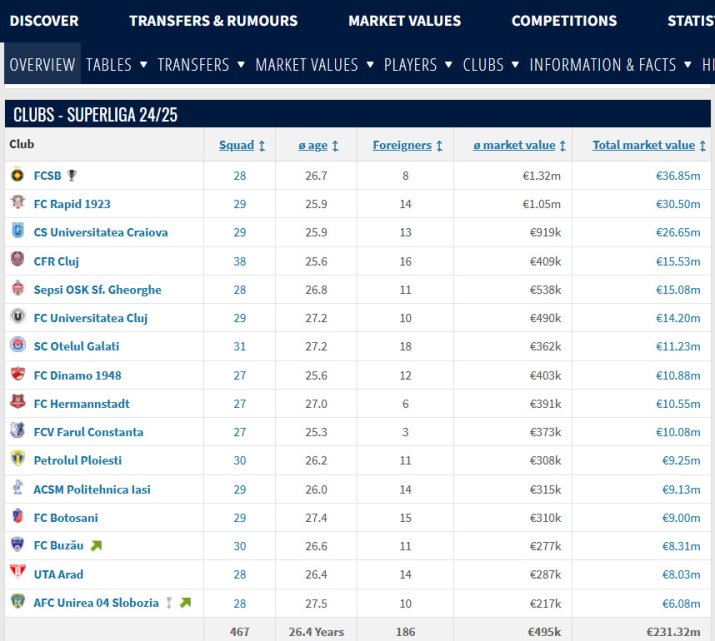Click the sort arrow icon next to ø market value
The image size is (715, 641).
[x=563, y=146]
